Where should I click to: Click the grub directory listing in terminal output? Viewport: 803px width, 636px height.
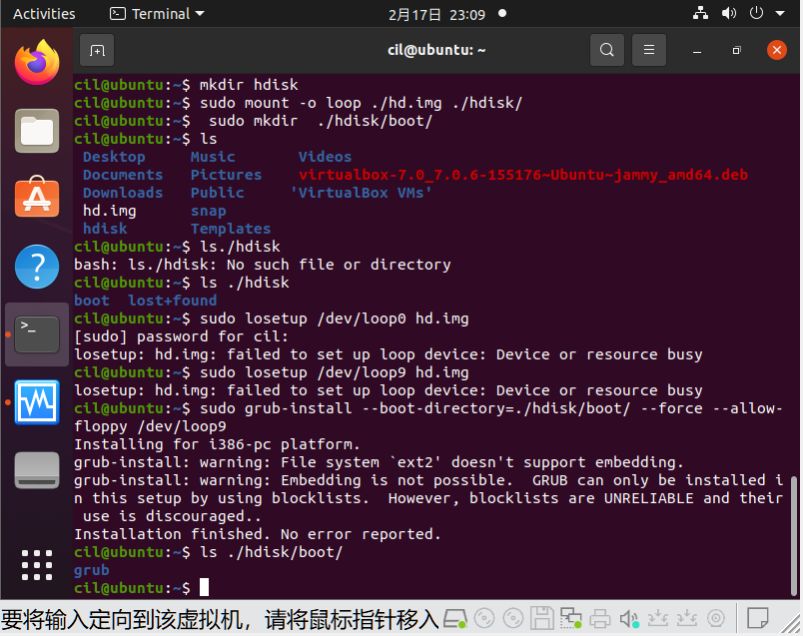pyautogui.click(x=91, y=570)
